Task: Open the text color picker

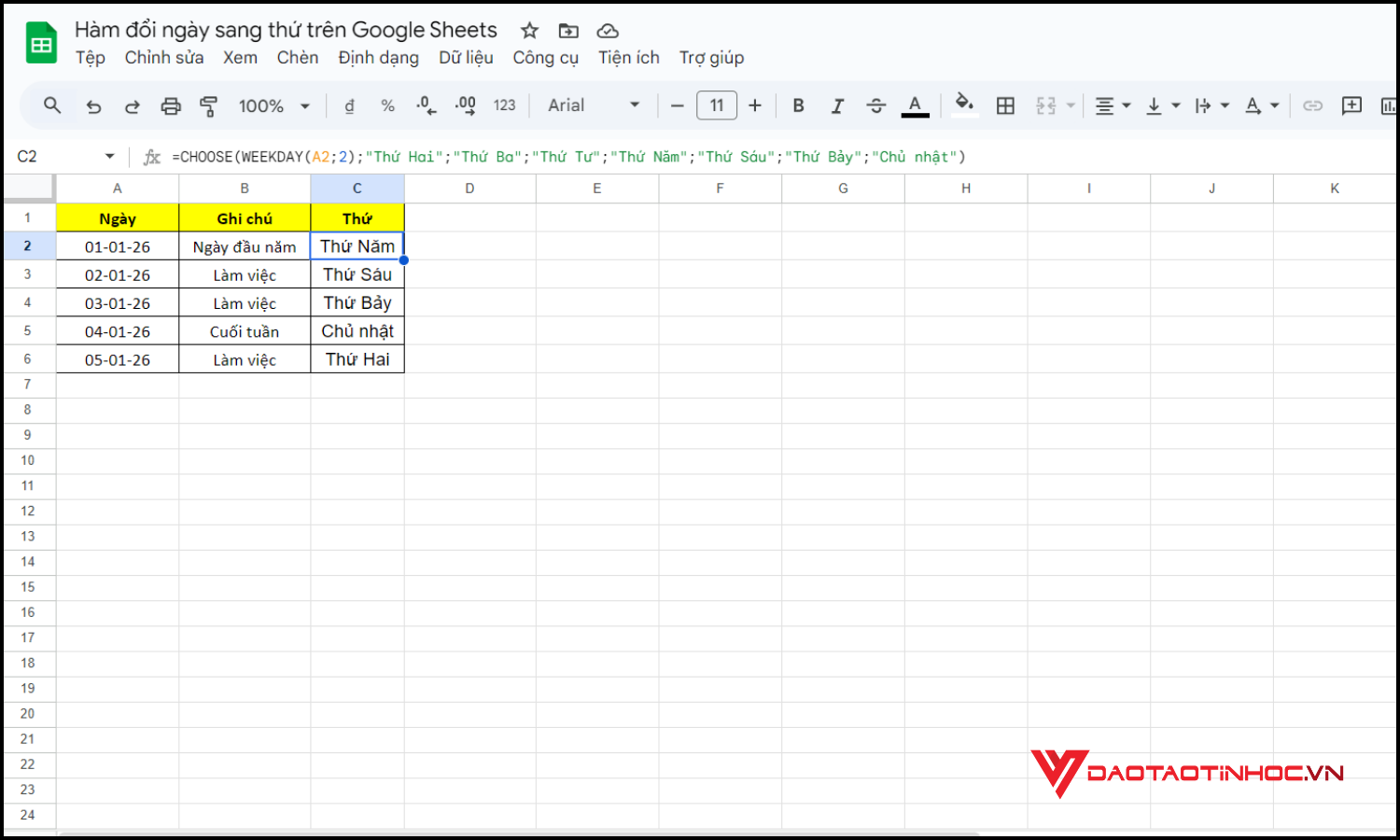Action: tap(915, 105)
